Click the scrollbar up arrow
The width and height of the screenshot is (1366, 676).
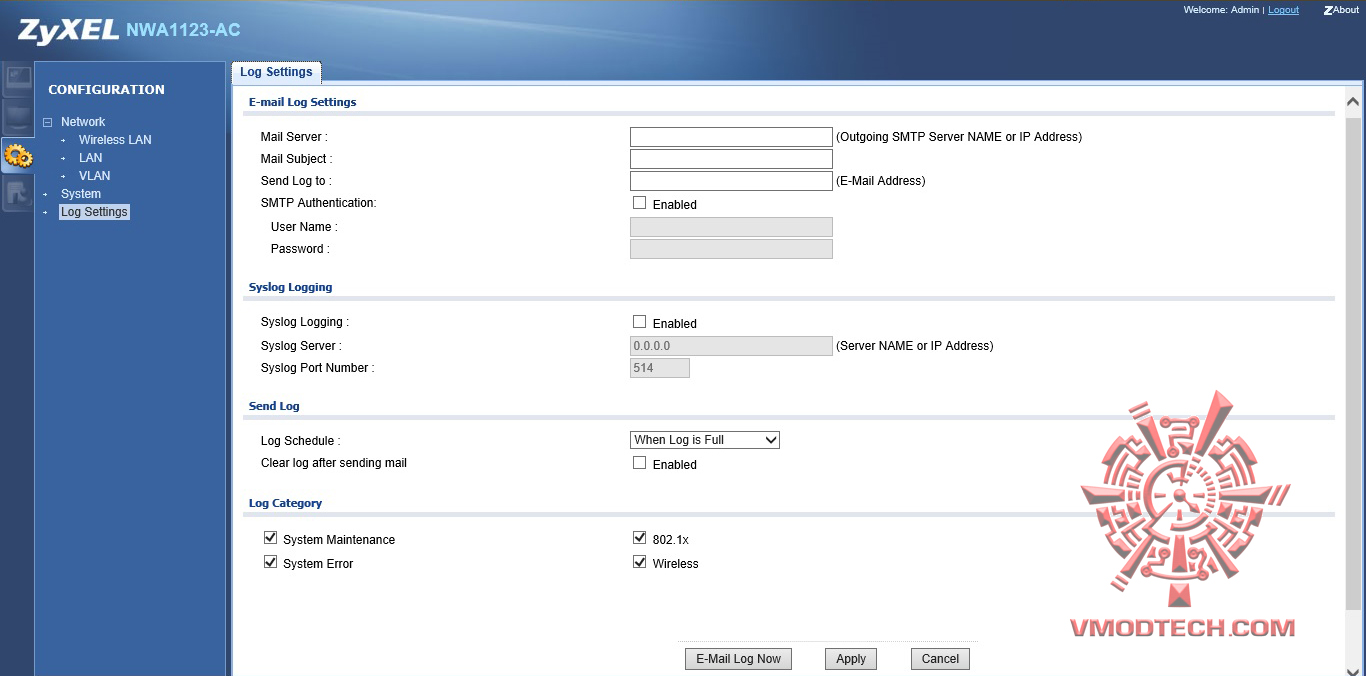pos(1353,101)
